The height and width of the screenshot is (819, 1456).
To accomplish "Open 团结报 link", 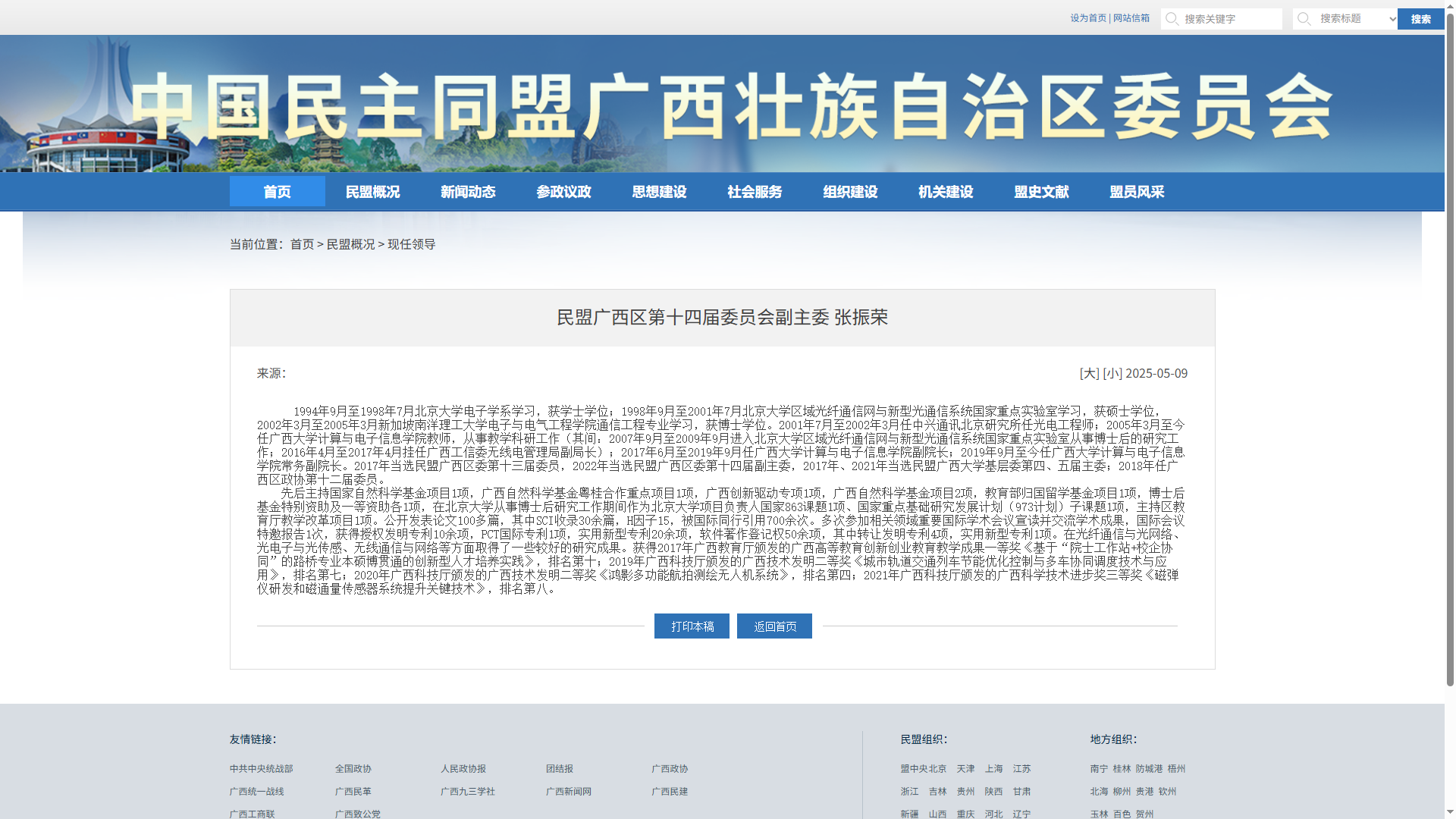I will click(x=560, y=769).
